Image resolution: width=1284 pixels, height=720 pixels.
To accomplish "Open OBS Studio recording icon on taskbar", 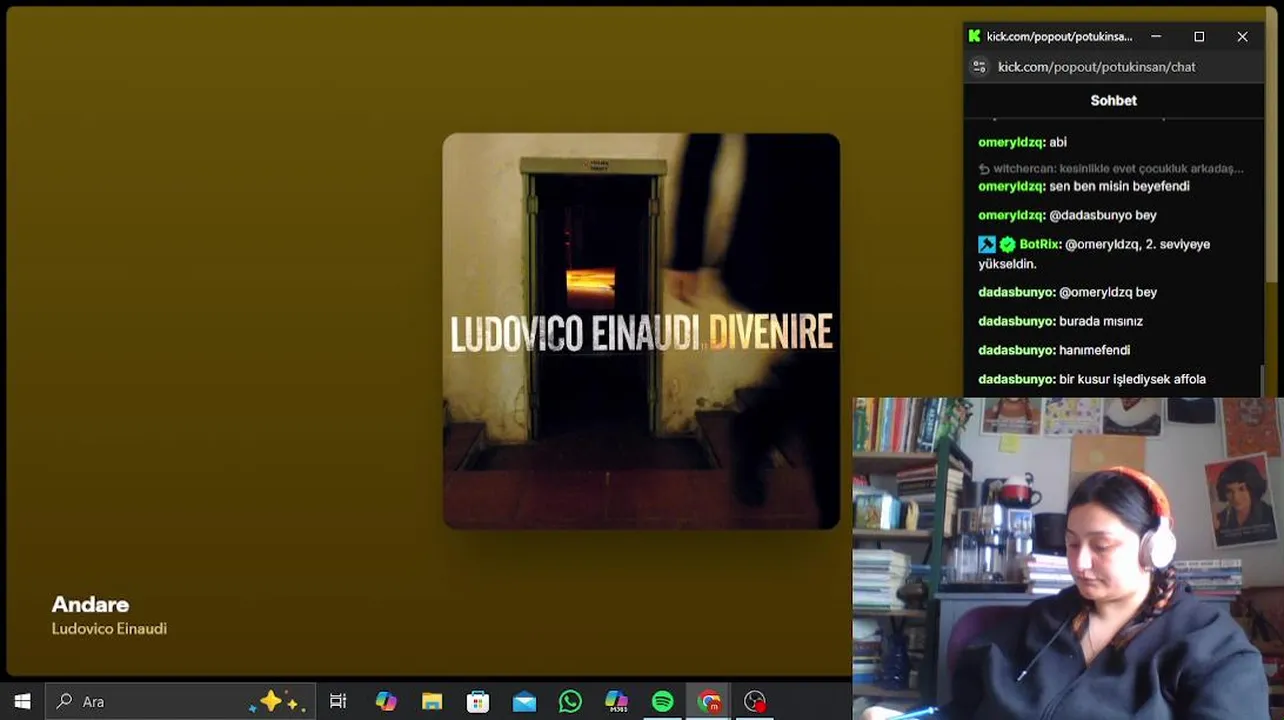I will tap(755, 701).
